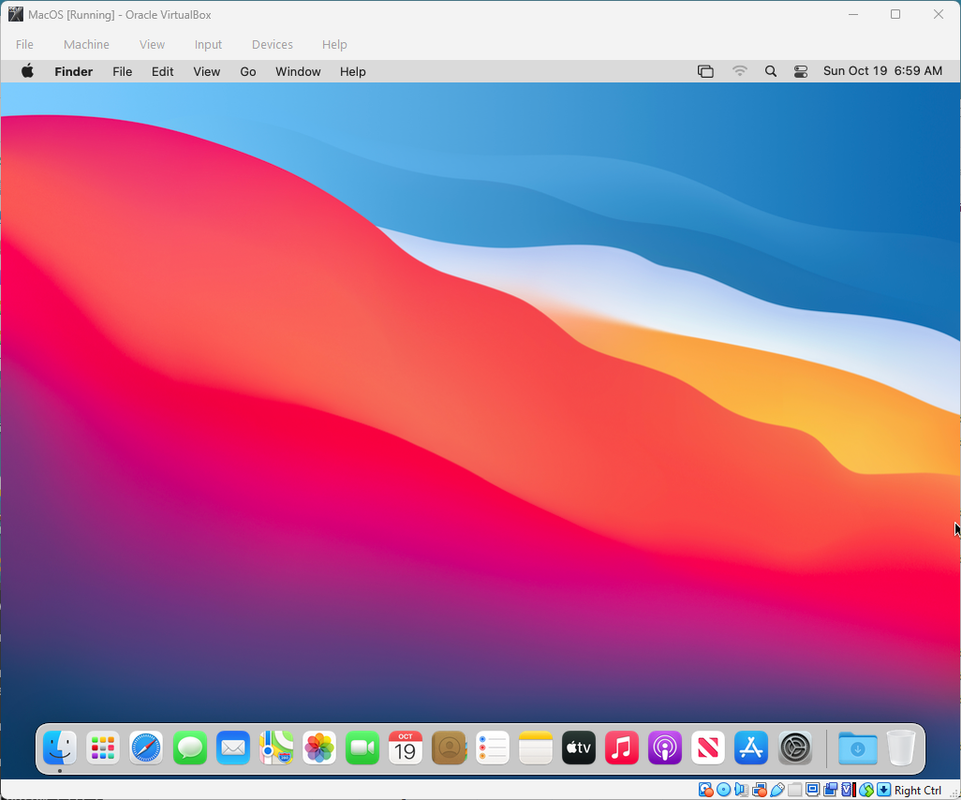The height and width of the screenshot is (800, 961).
Task: Click VirtualBox USB devices indicator
Action: (777, 790)
